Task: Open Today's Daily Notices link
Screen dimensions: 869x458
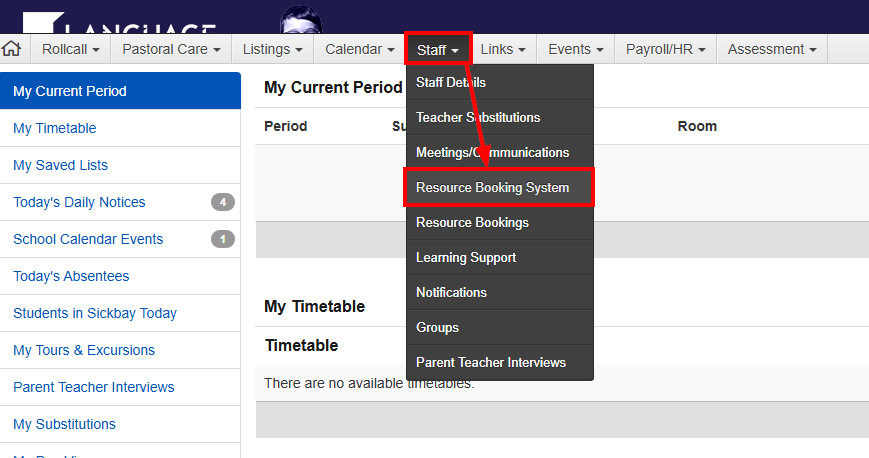Action: click(x=79, y=202)
